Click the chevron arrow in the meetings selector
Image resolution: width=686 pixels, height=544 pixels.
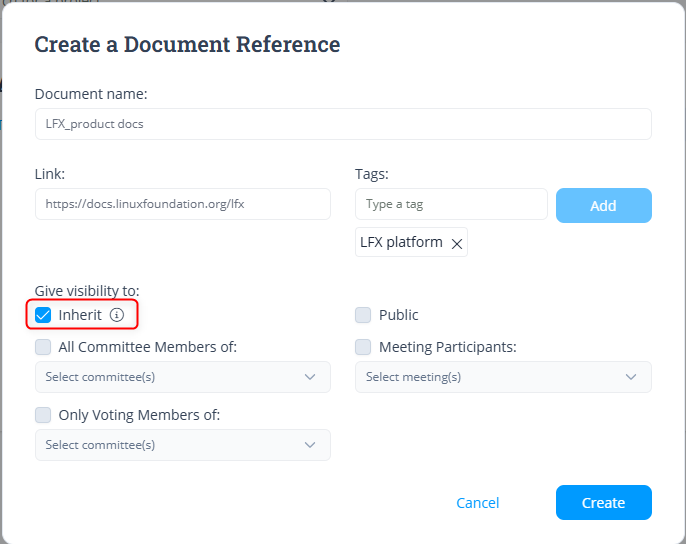coord(631,377)
